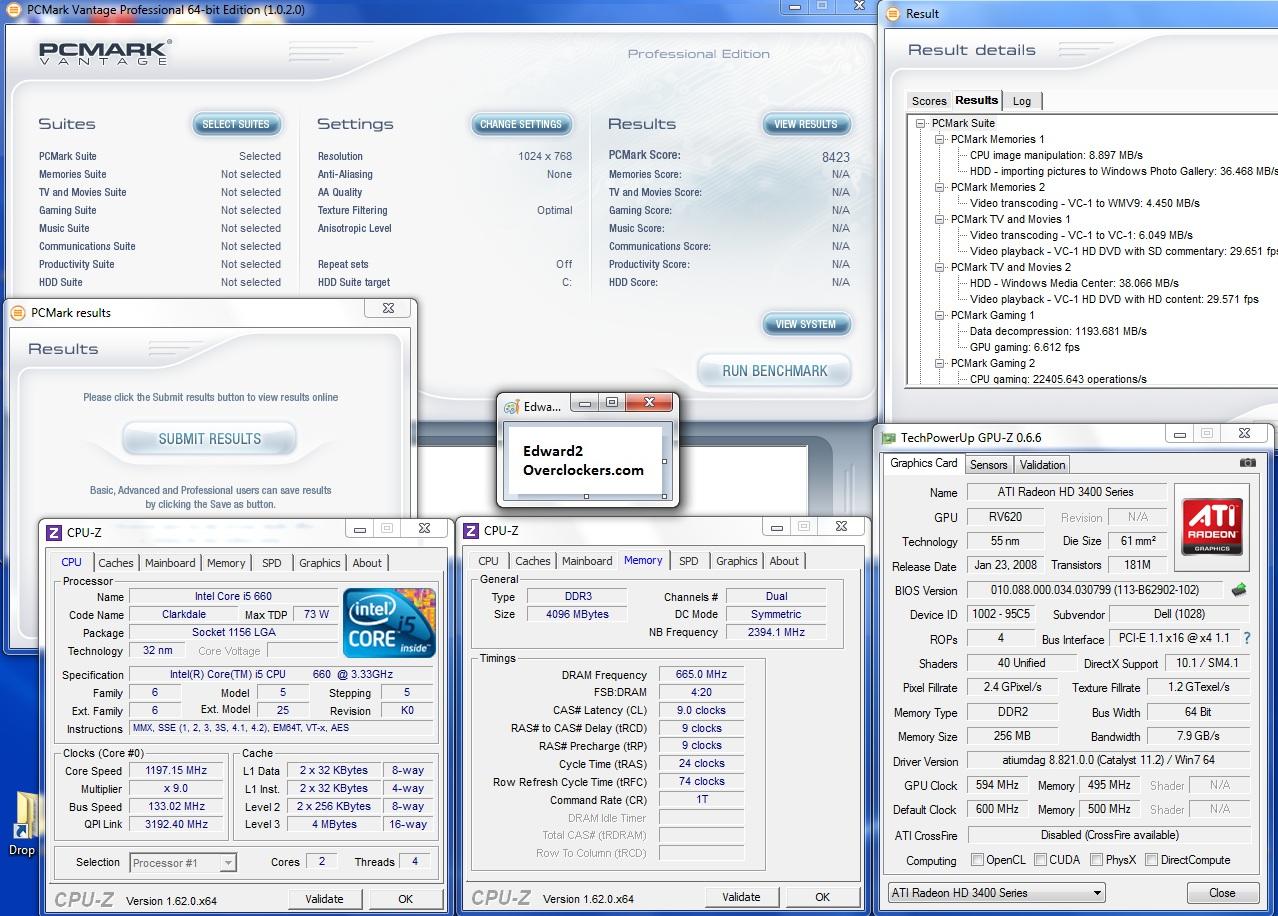
Task: Click the BIOS save icon in GPU-Z
Action: coord(1239,590)
